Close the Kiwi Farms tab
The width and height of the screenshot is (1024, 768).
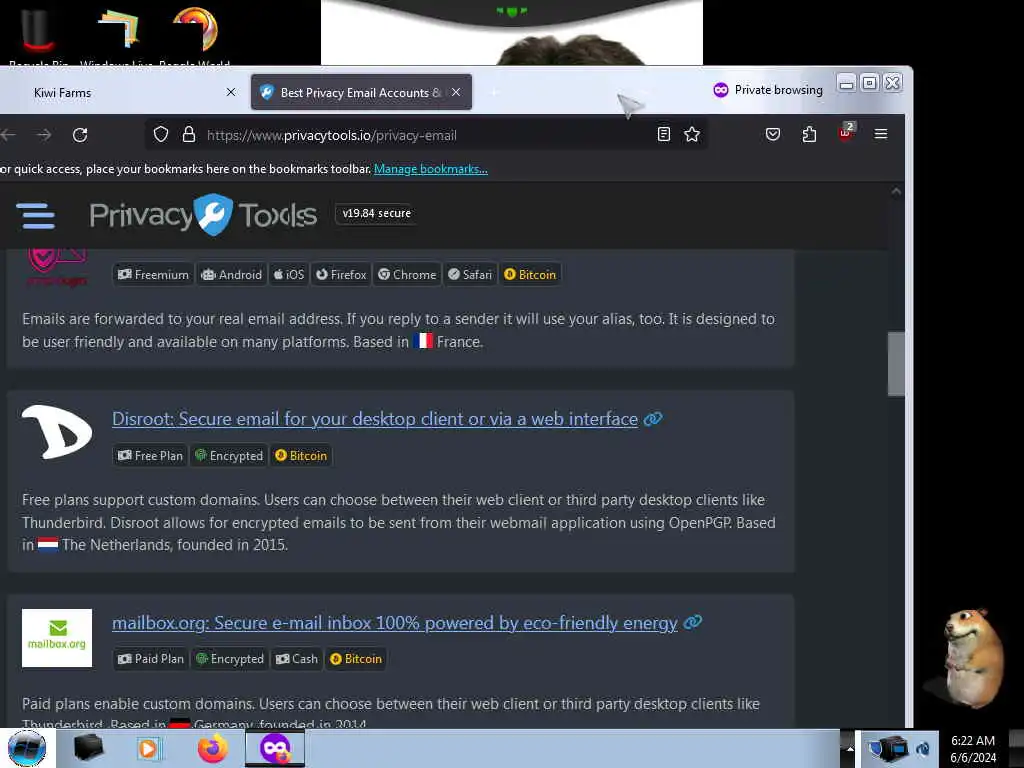231,92
